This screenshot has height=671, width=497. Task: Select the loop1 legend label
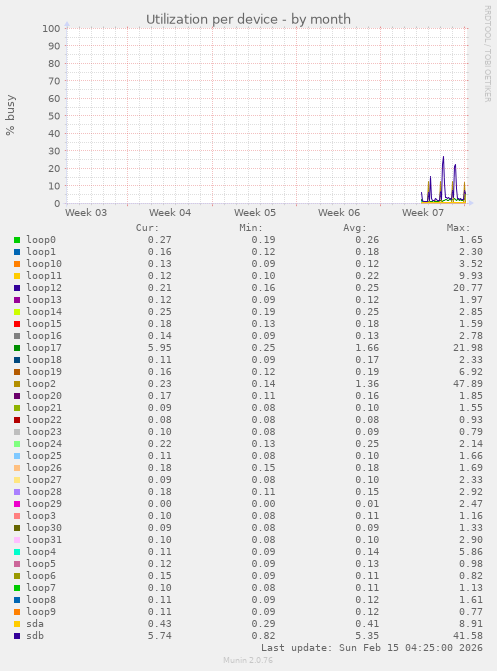tap(41, 252)
